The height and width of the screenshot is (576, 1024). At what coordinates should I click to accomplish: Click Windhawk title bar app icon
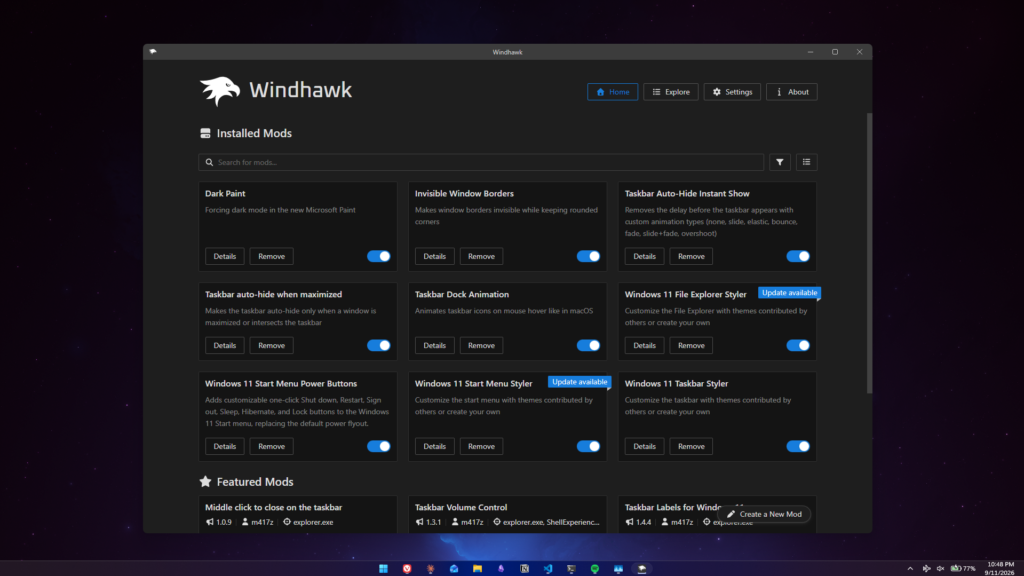coord(153,52)
